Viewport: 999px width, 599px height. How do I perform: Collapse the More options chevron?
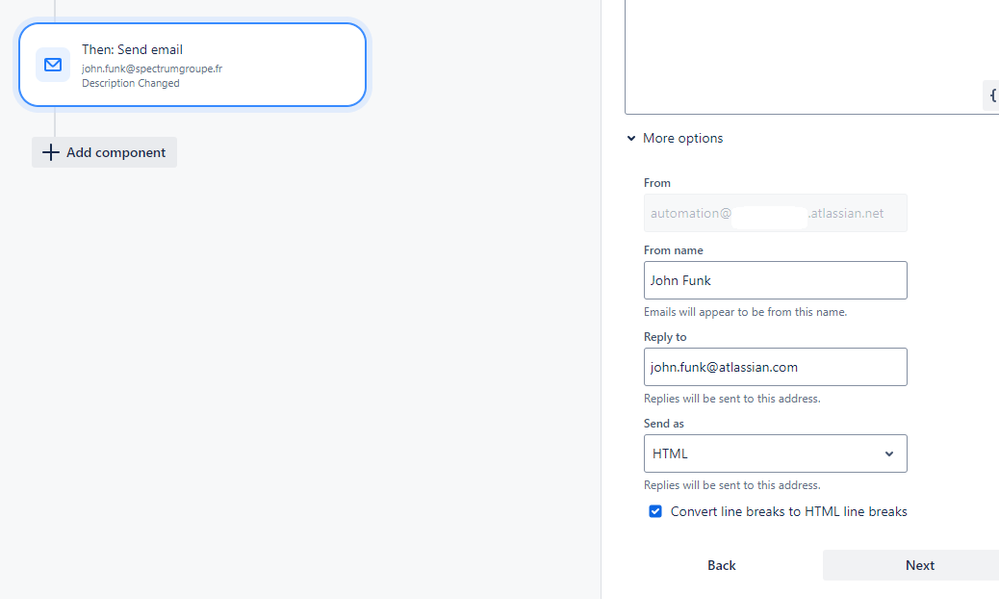click(631, 138)
